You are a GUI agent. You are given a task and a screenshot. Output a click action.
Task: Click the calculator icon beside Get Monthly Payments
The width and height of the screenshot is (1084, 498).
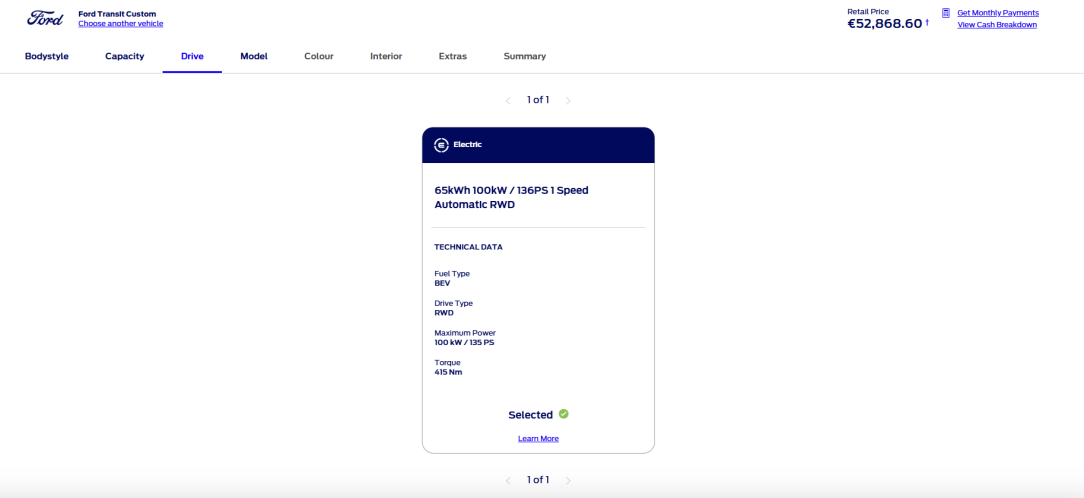[x=946, y=12]
